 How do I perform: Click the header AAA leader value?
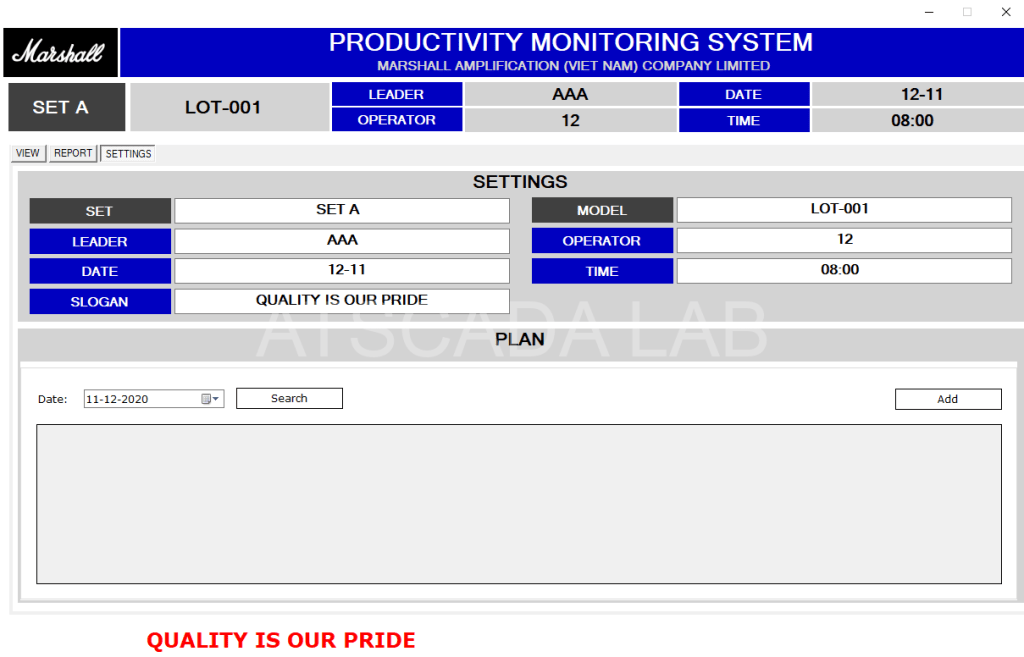(570, 94)
